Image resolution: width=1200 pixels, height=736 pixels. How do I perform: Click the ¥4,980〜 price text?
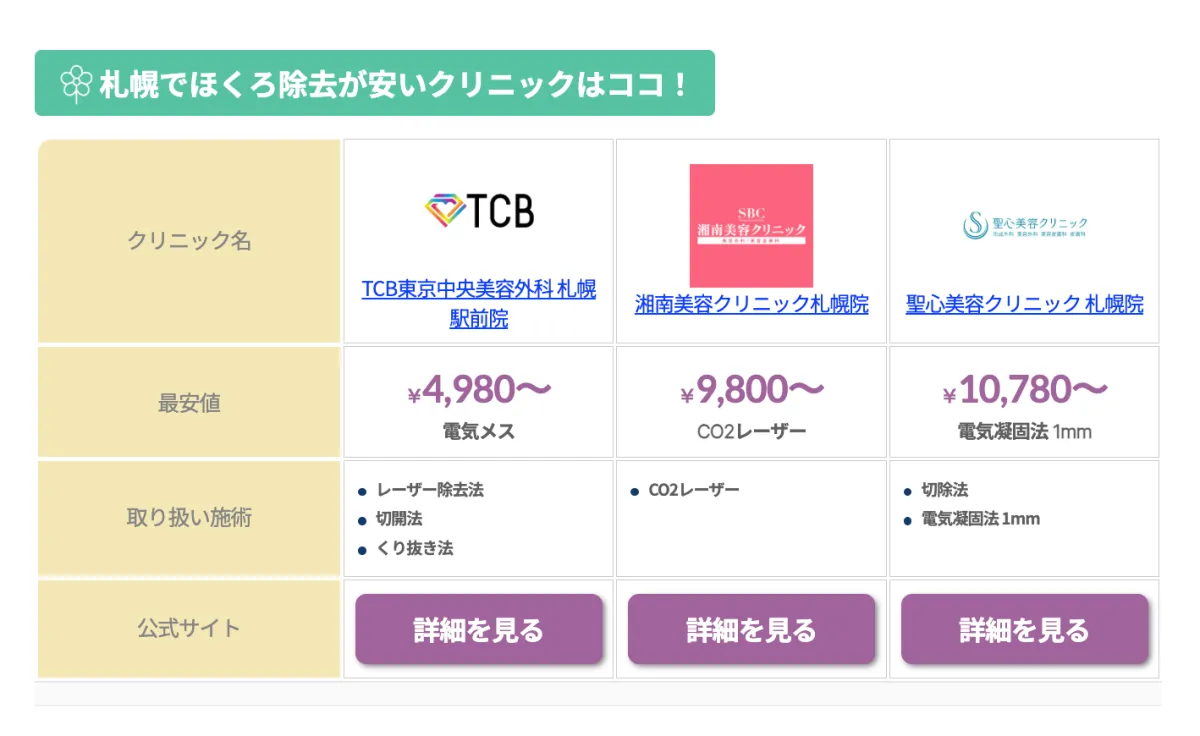click(479, 390)
